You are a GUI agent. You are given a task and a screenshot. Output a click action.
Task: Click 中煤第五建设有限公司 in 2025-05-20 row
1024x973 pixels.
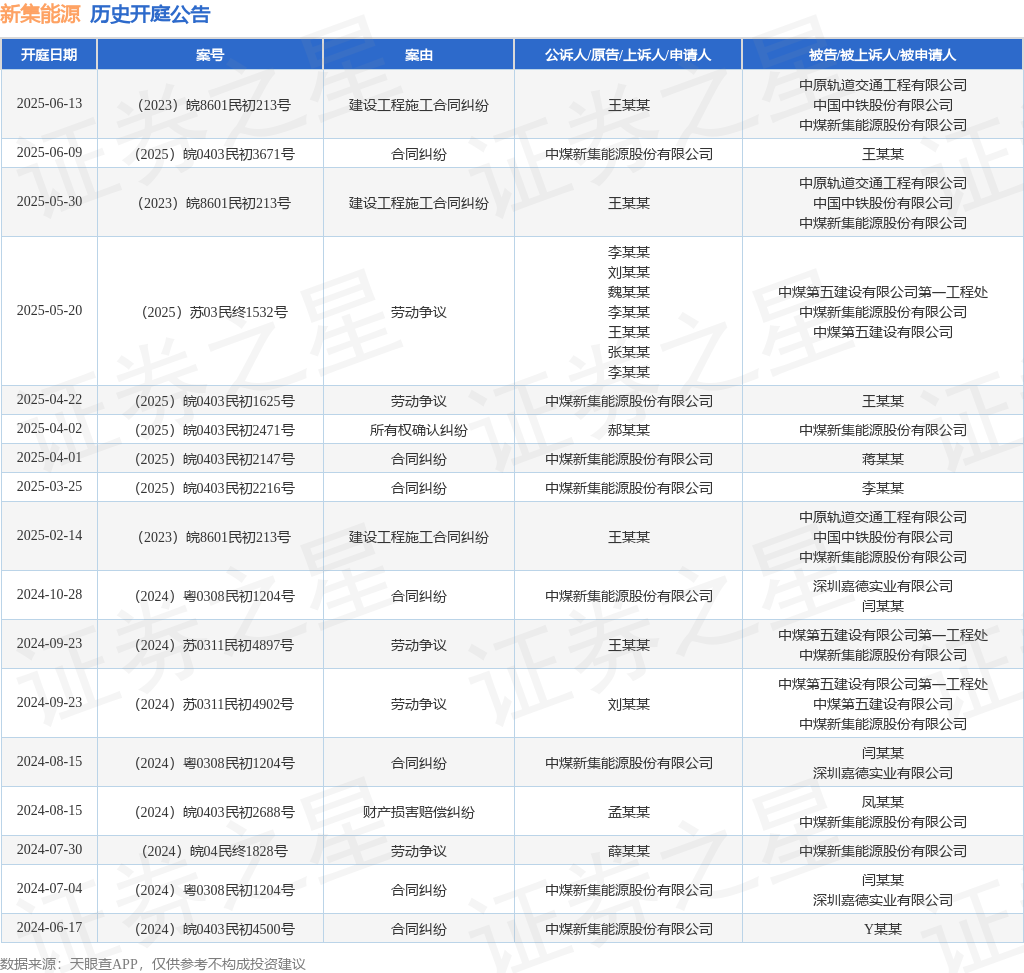pyautogui.click(x=882, y=332)
